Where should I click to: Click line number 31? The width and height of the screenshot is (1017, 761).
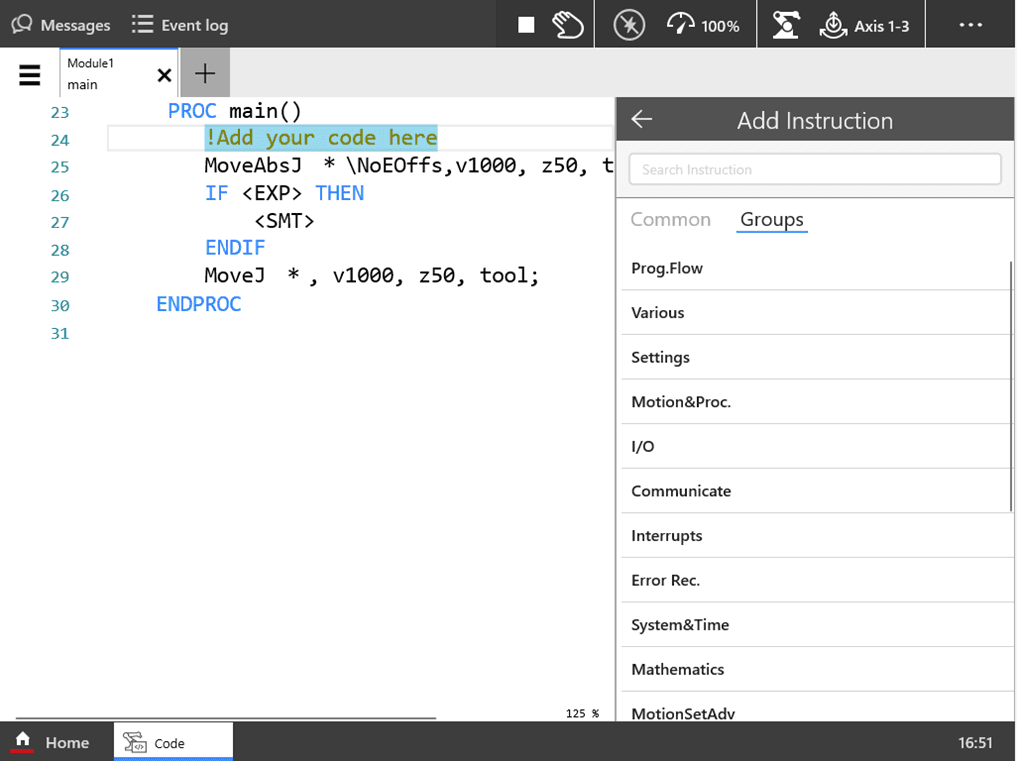[x=60, y=333]
